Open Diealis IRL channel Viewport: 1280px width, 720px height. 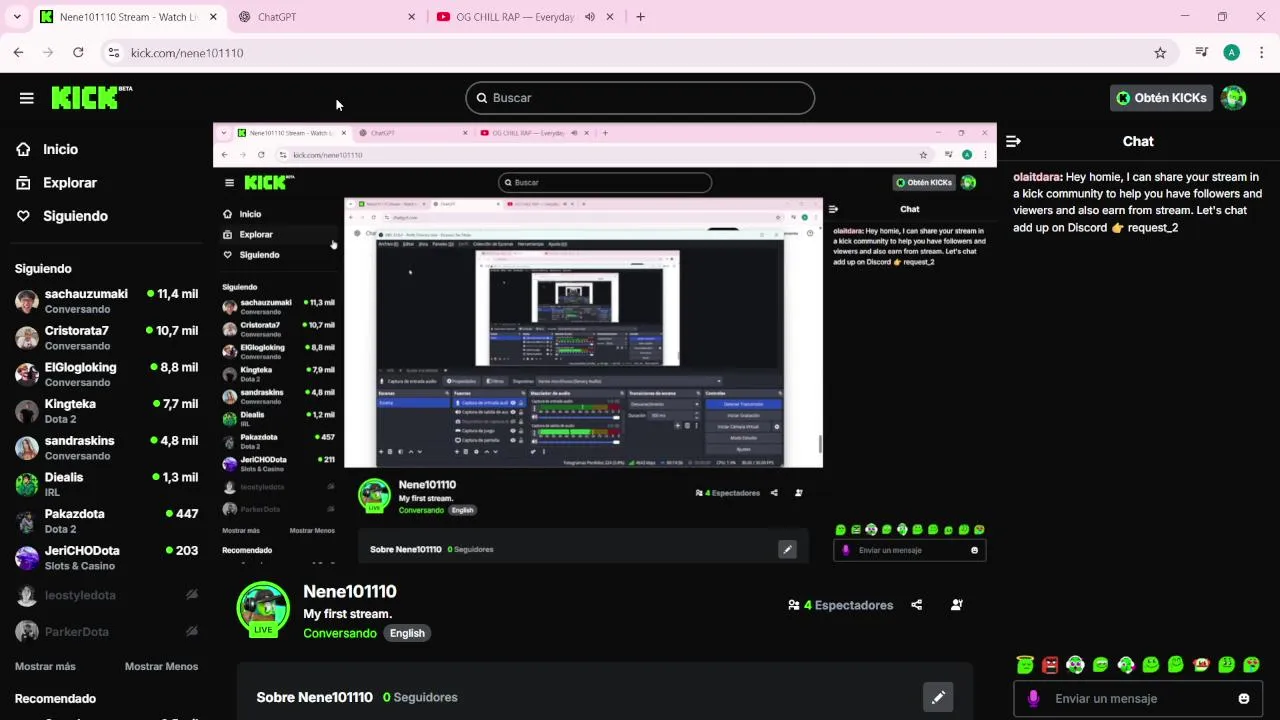(106, 484)
